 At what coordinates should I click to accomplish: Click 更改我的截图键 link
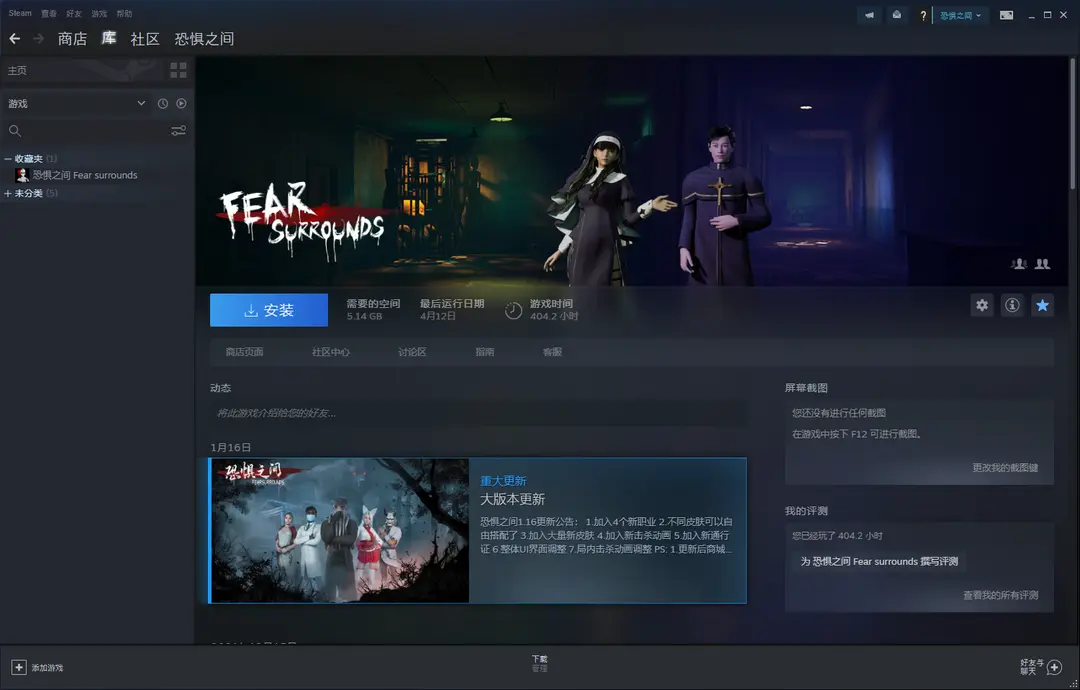[1005, 468]
